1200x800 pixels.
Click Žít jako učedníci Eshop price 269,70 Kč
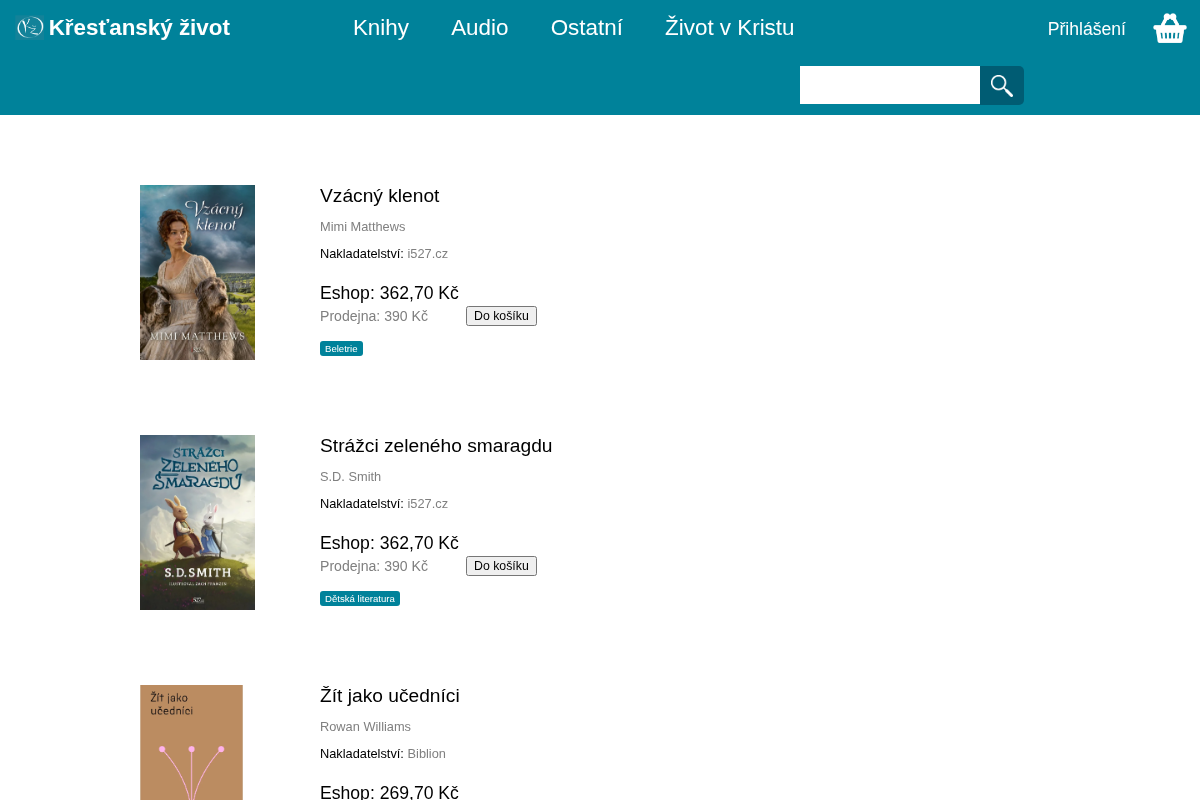pos(390,792)
